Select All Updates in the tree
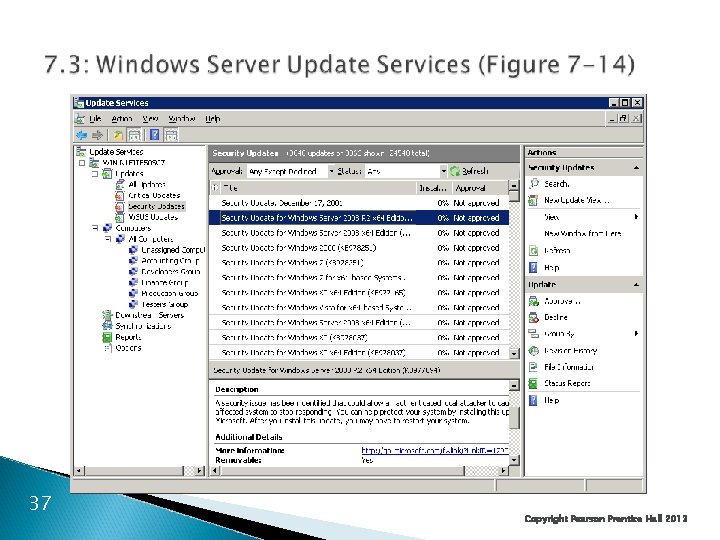 click(146, 184)
